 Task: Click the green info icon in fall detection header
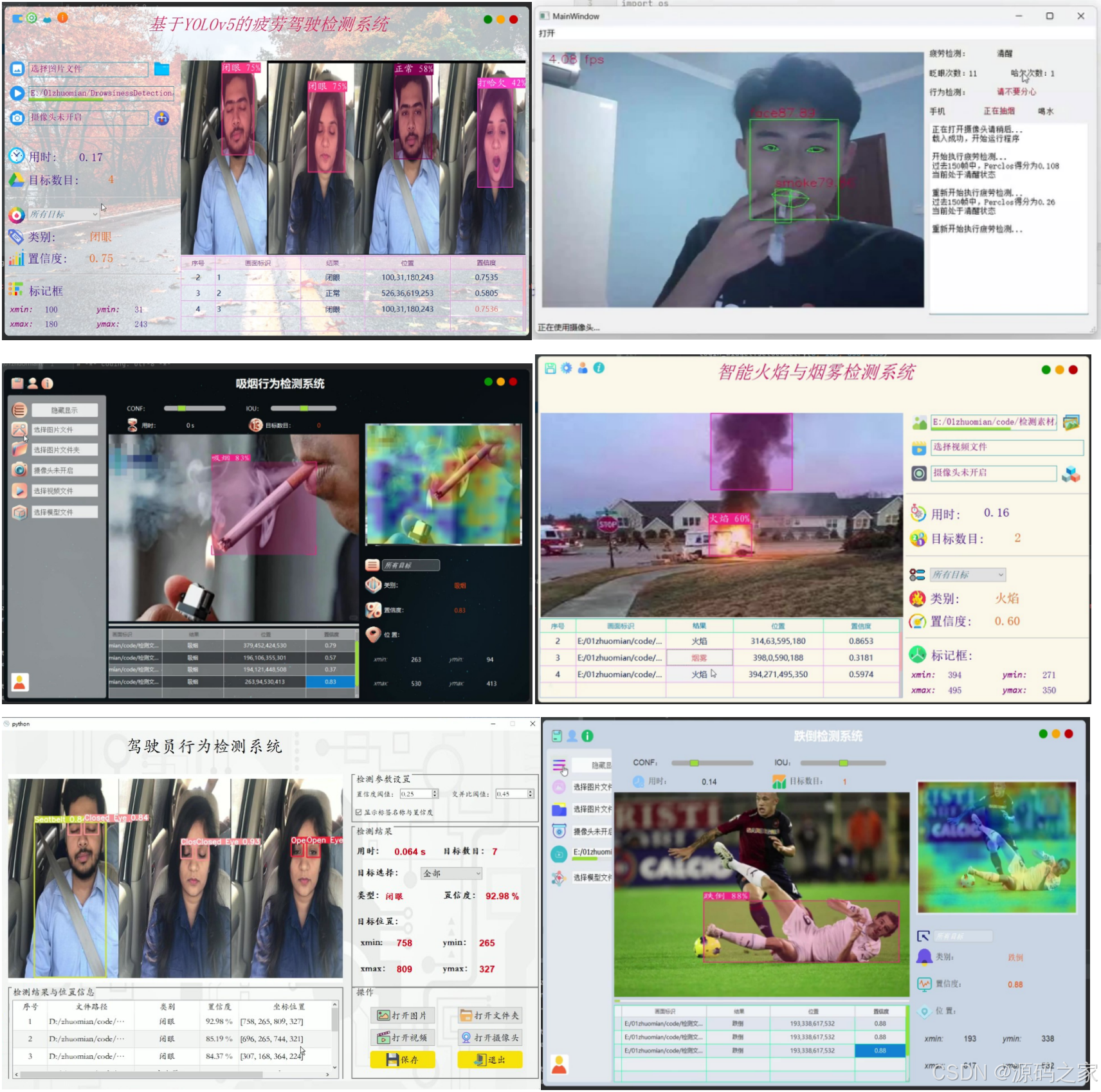tap(587, 736)
